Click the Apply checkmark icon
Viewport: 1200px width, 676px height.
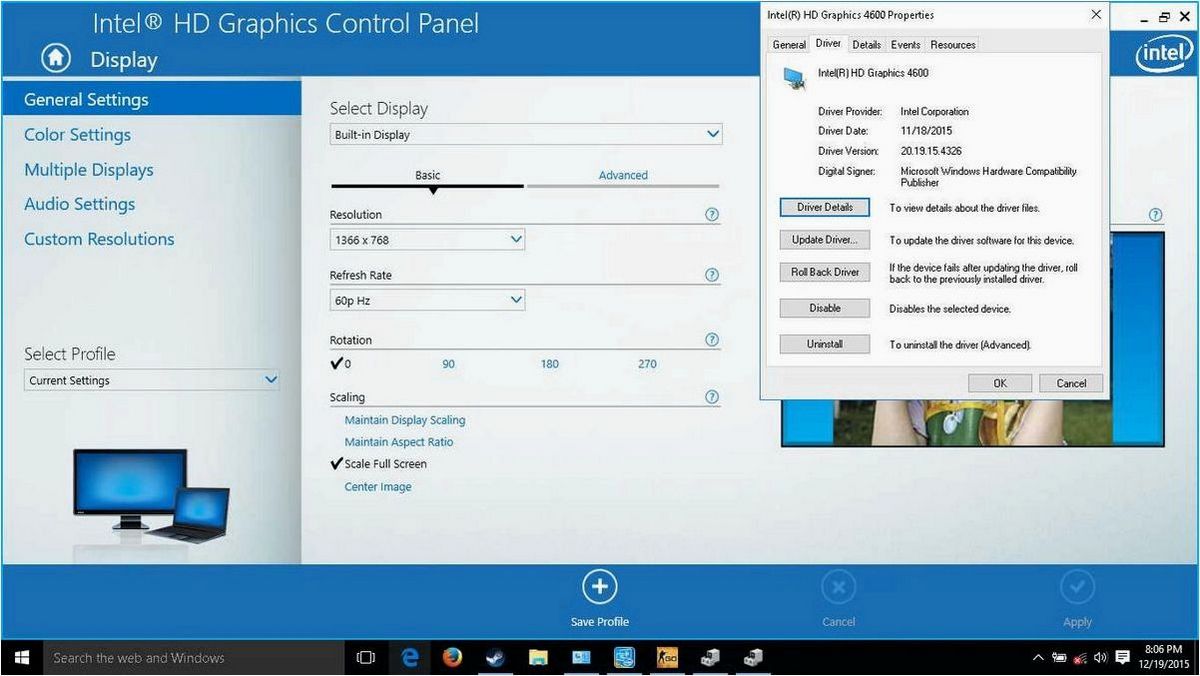coord(1077,587)
